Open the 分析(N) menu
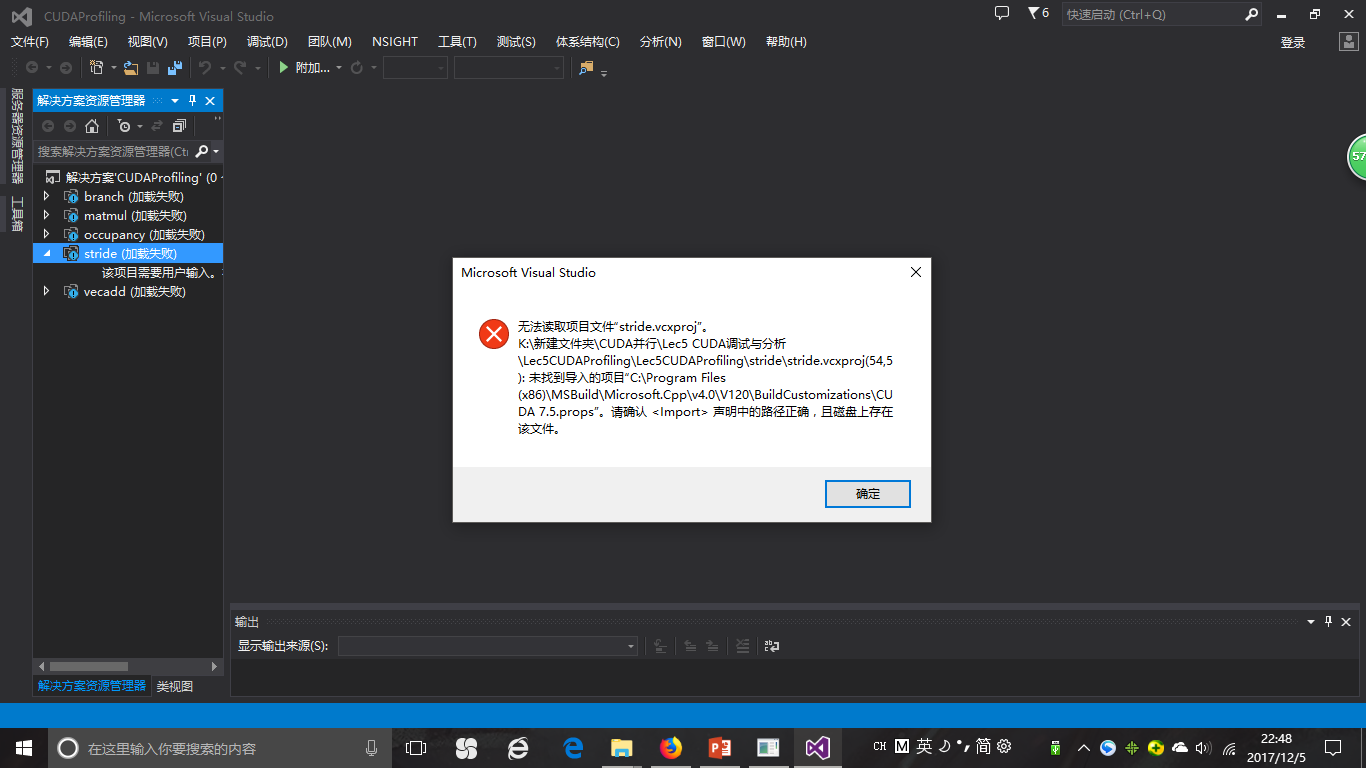This screenshot has width=1366, height=768. point(660,42)
